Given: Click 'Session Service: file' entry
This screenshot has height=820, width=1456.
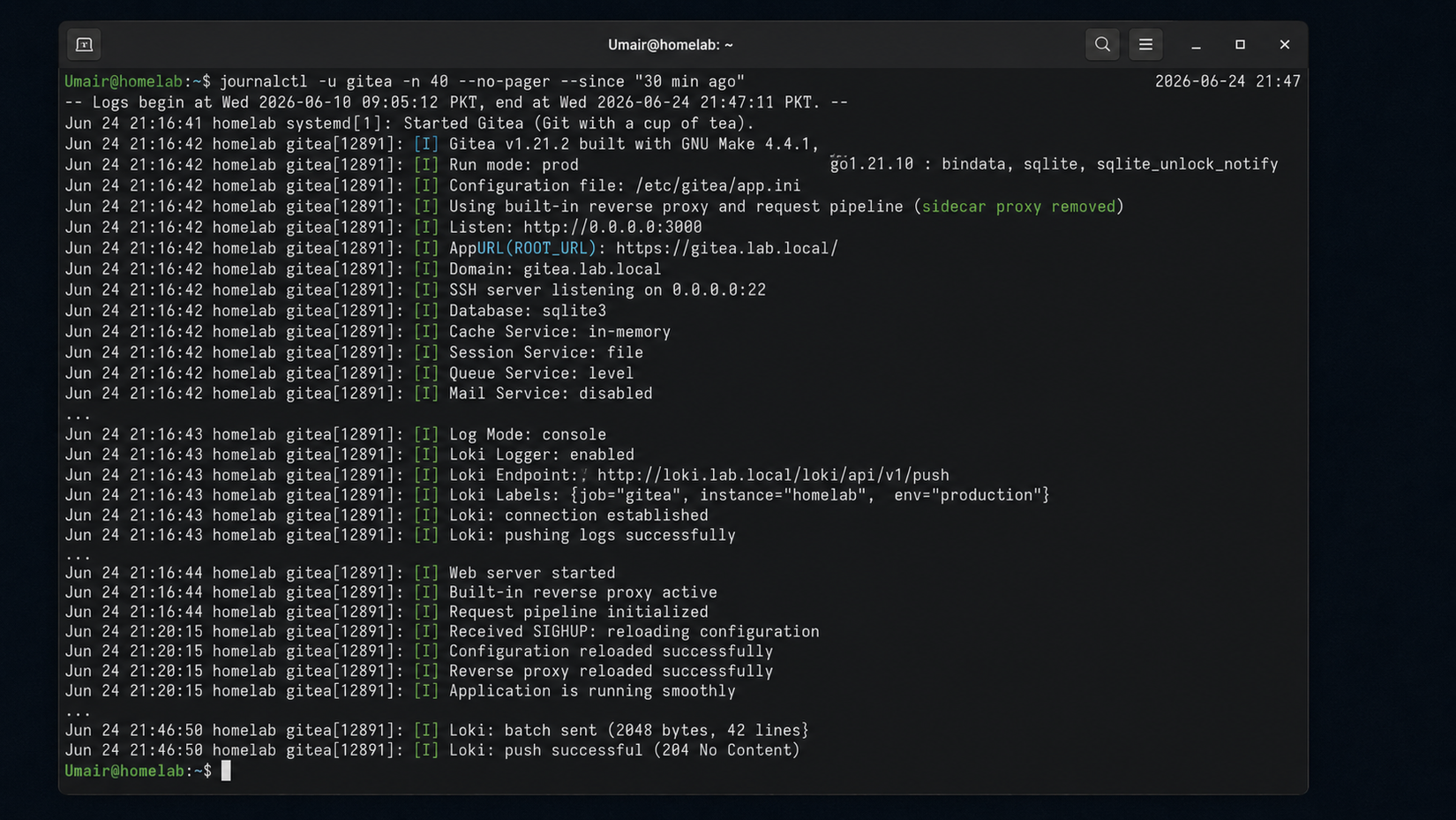Looking at the screenshot, I should point(546,352).
